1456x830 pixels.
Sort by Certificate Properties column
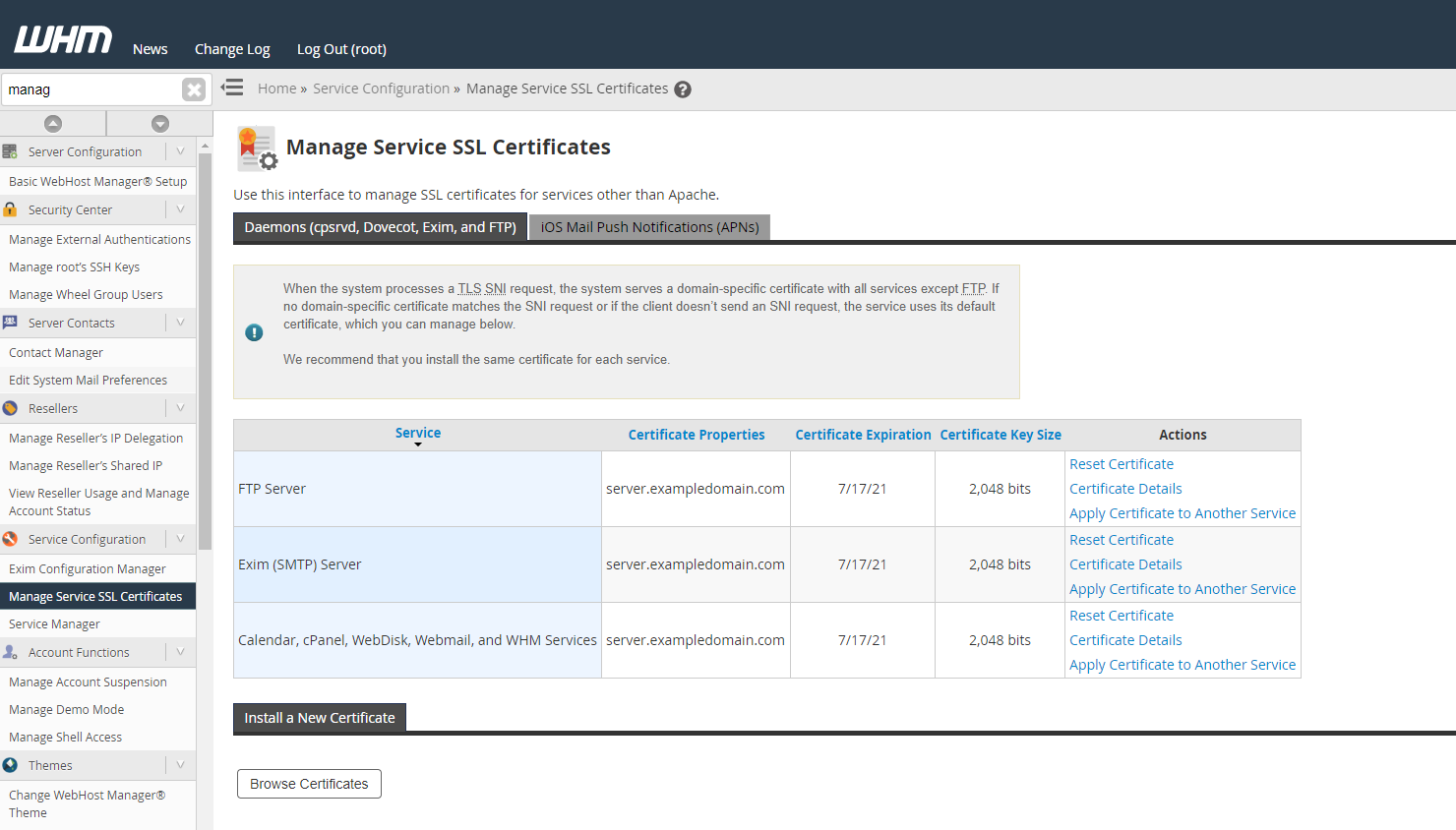point(697,435)
